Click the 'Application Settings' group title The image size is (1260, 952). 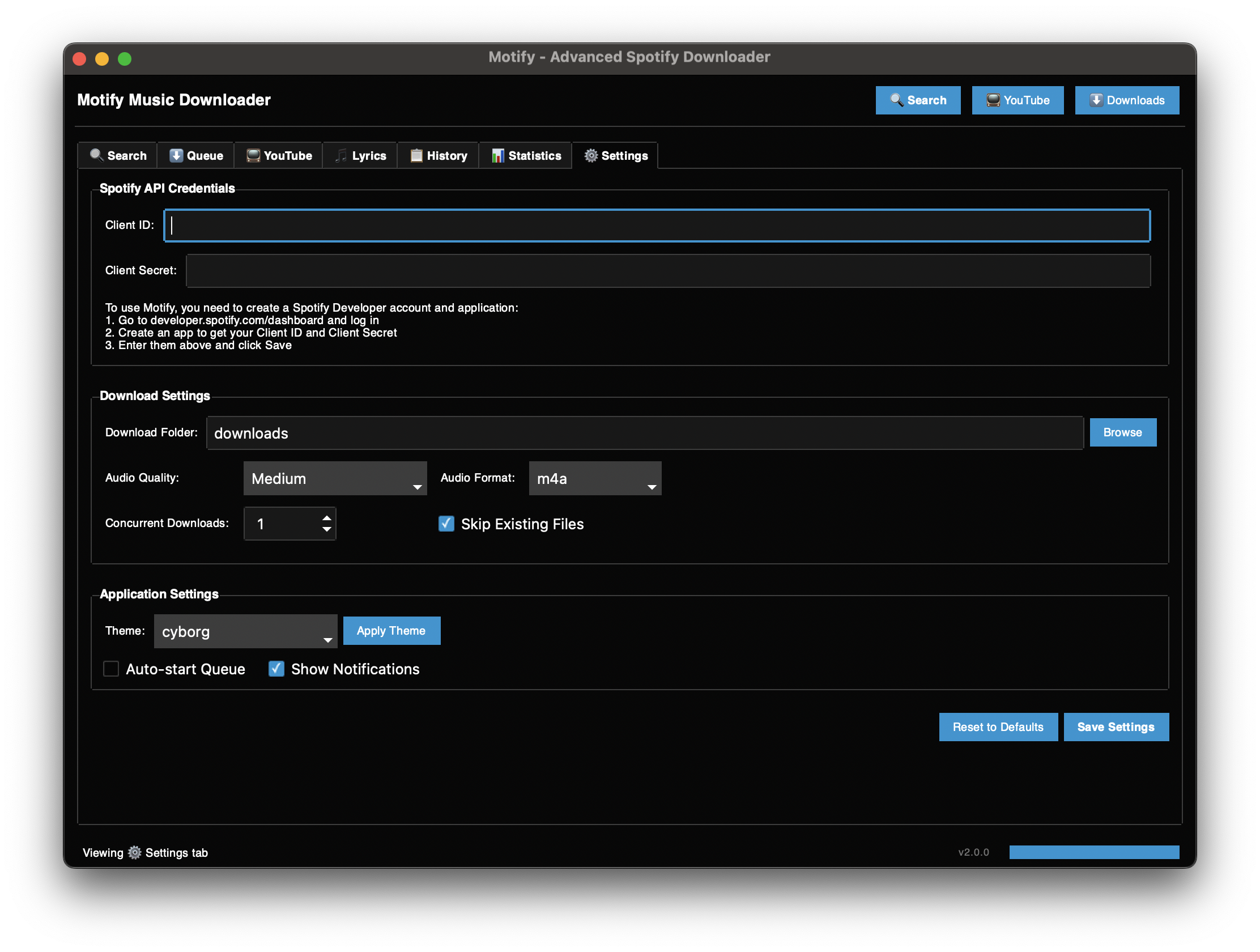(159, 594)
